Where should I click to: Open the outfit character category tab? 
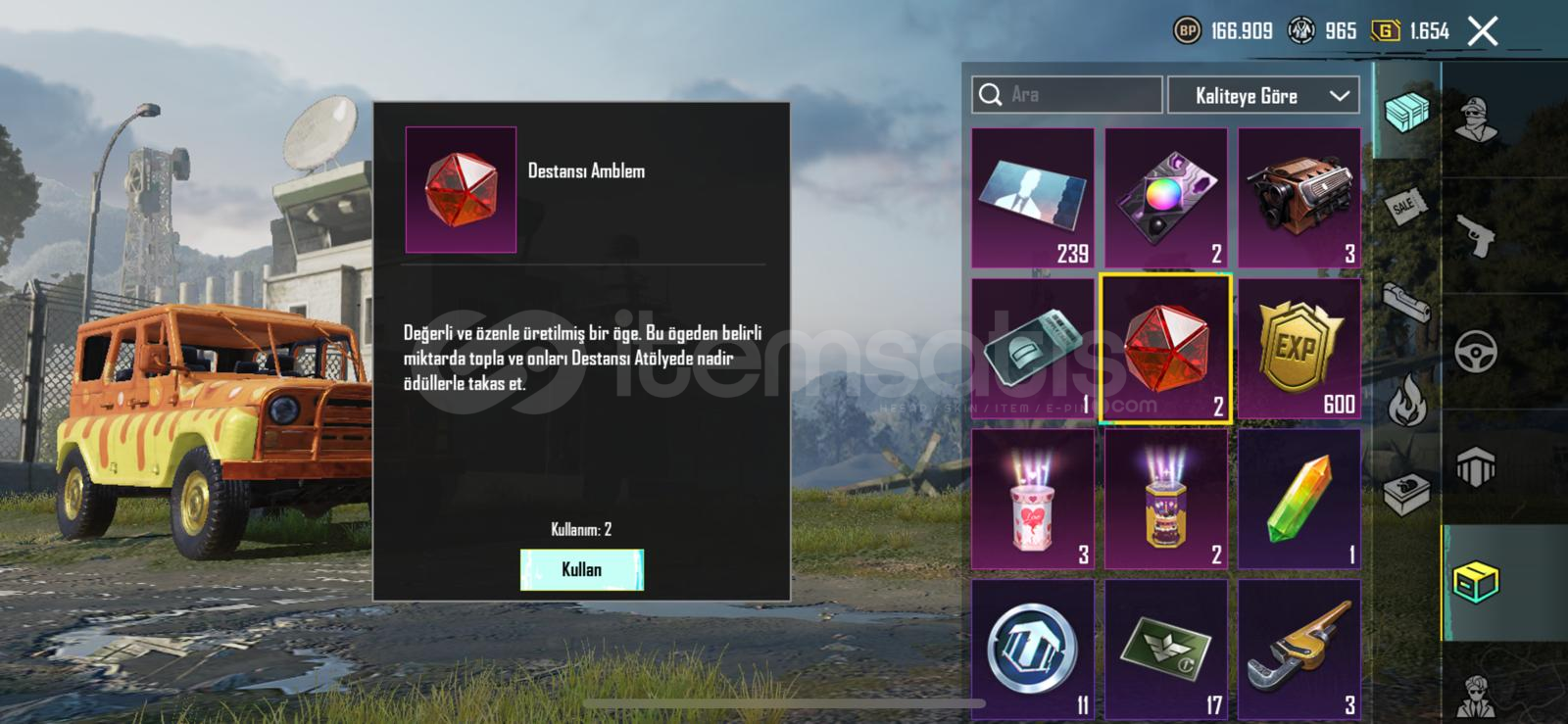pyautogui.click(x=1475, y=121)
